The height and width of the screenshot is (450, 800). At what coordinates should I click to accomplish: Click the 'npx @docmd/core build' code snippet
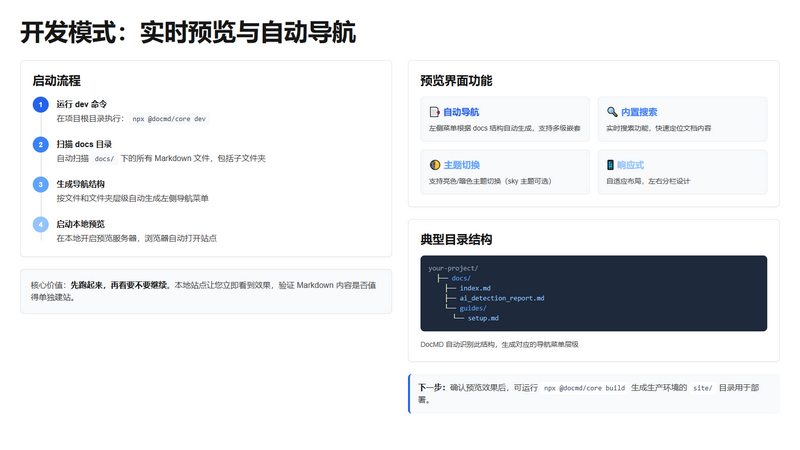pos(584,388)
